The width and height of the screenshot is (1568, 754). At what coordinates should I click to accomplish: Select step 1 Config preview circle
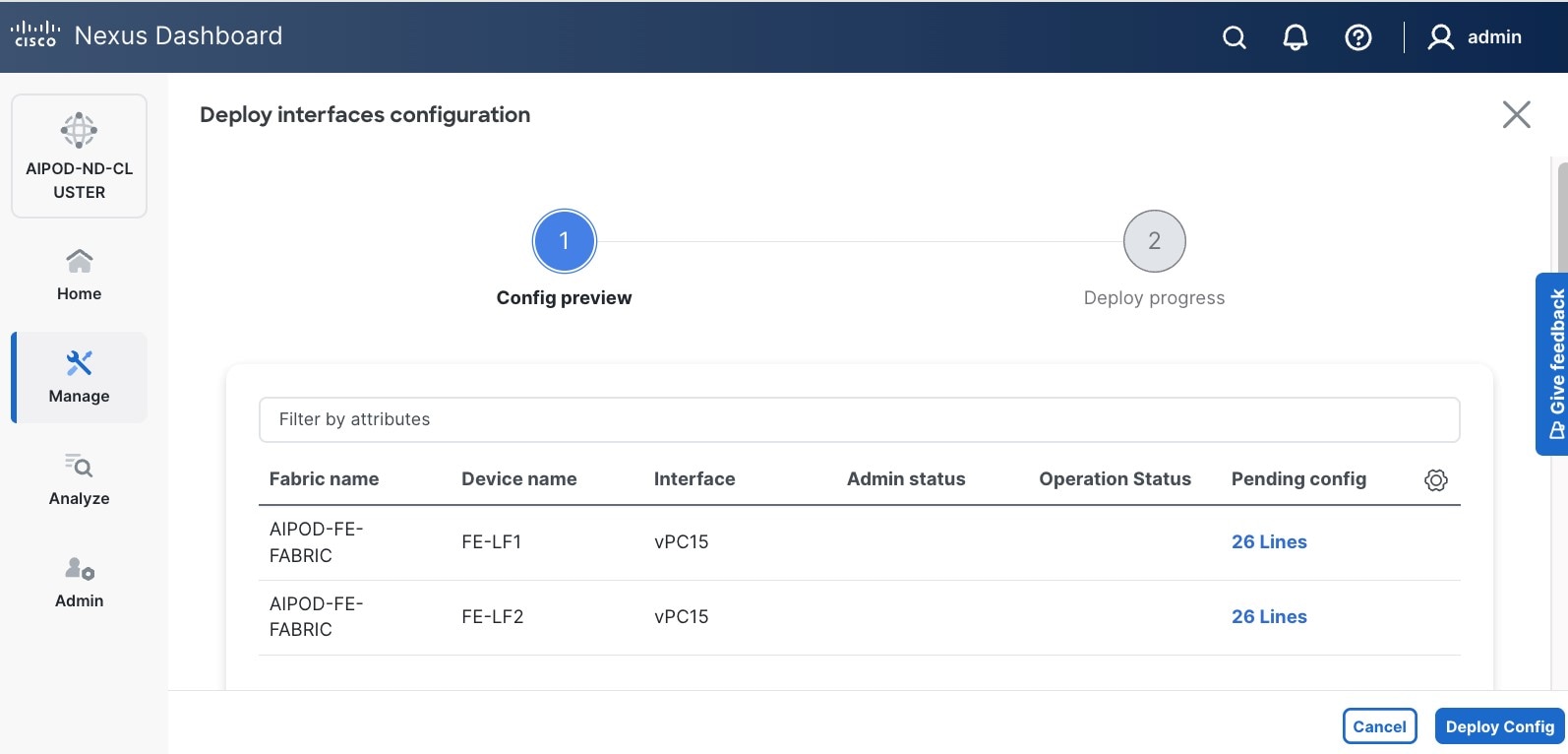coord(564,241)
